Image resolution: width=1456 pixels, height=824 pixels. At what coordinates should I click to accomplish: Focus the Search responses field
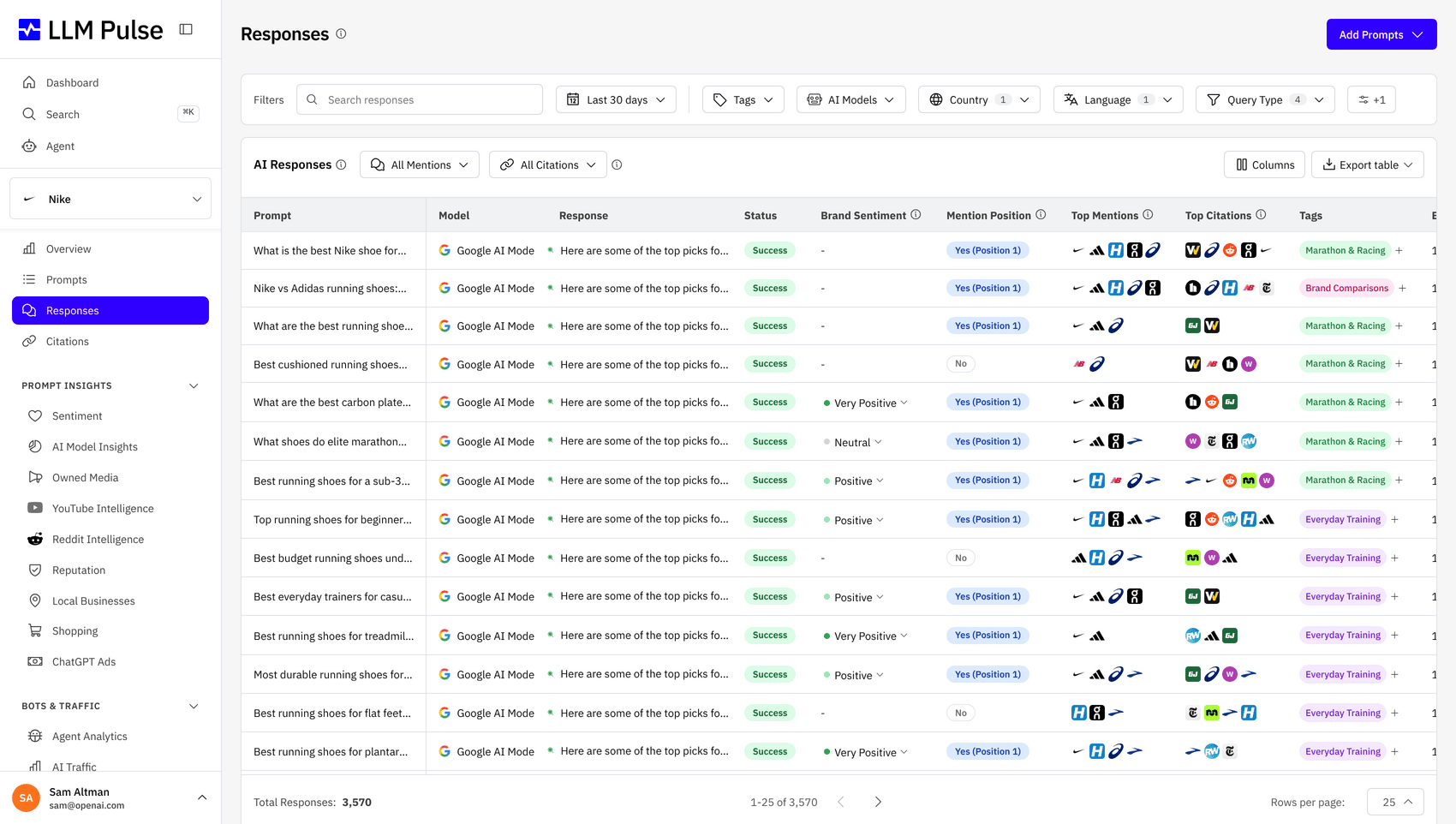[420, 99]
